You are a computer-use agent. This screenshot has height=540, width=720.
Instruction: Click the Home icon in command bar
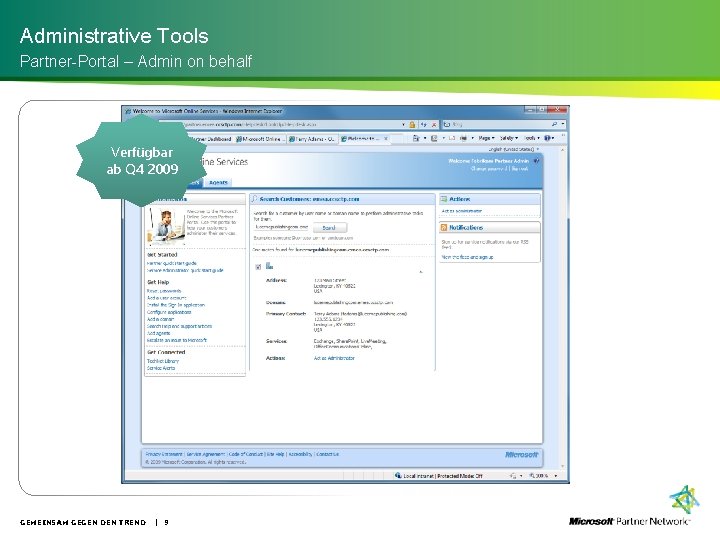click(417, 138)
